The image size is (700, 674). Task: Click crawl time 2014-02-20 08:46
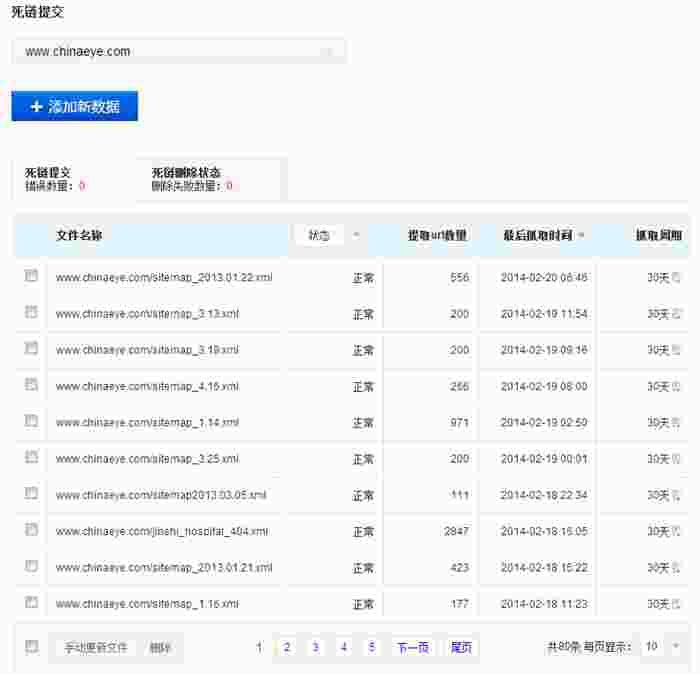coord(544,278)
